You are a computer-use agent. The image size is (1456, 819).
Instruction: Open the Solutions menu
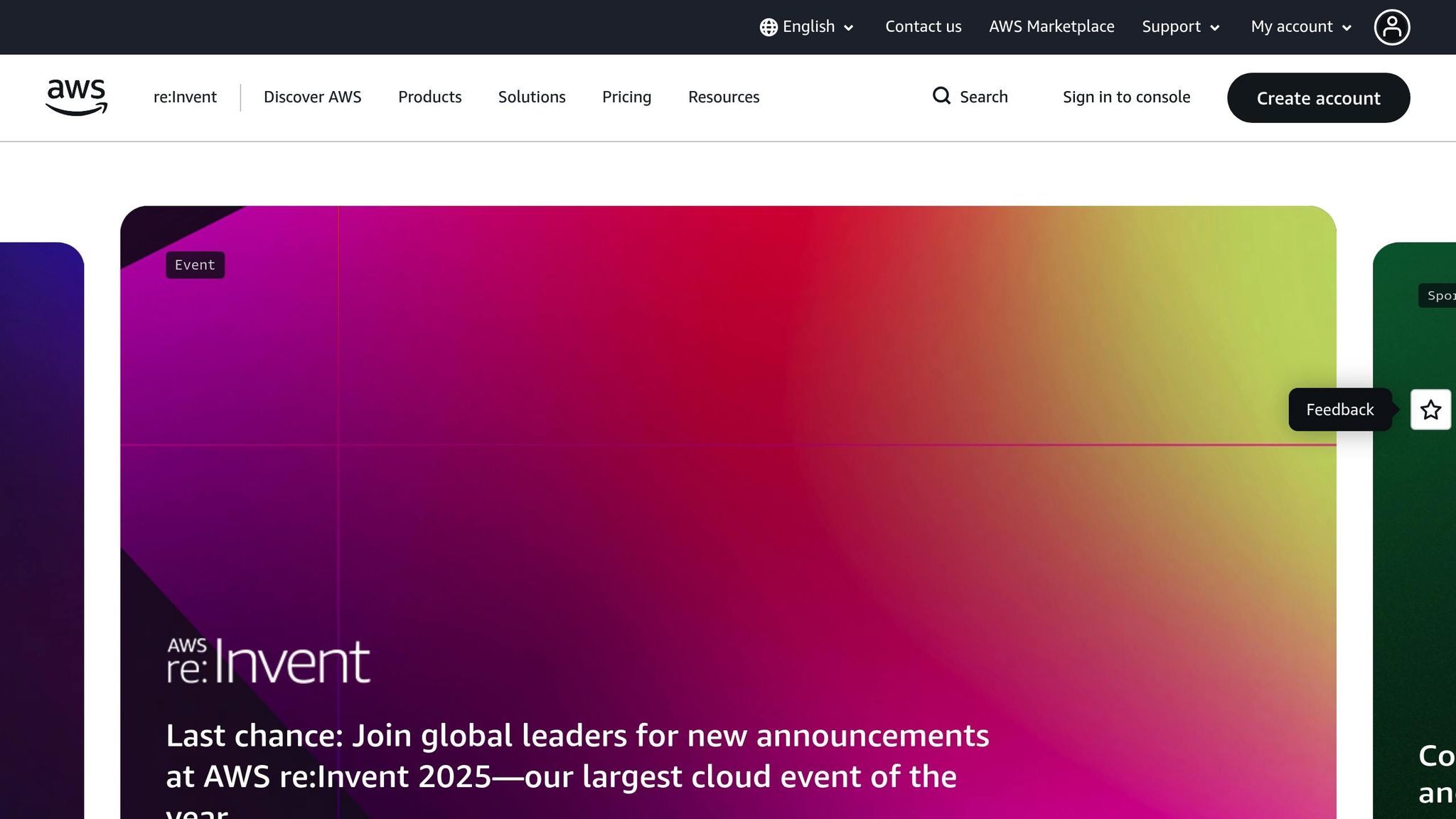[x=531, y=97]
